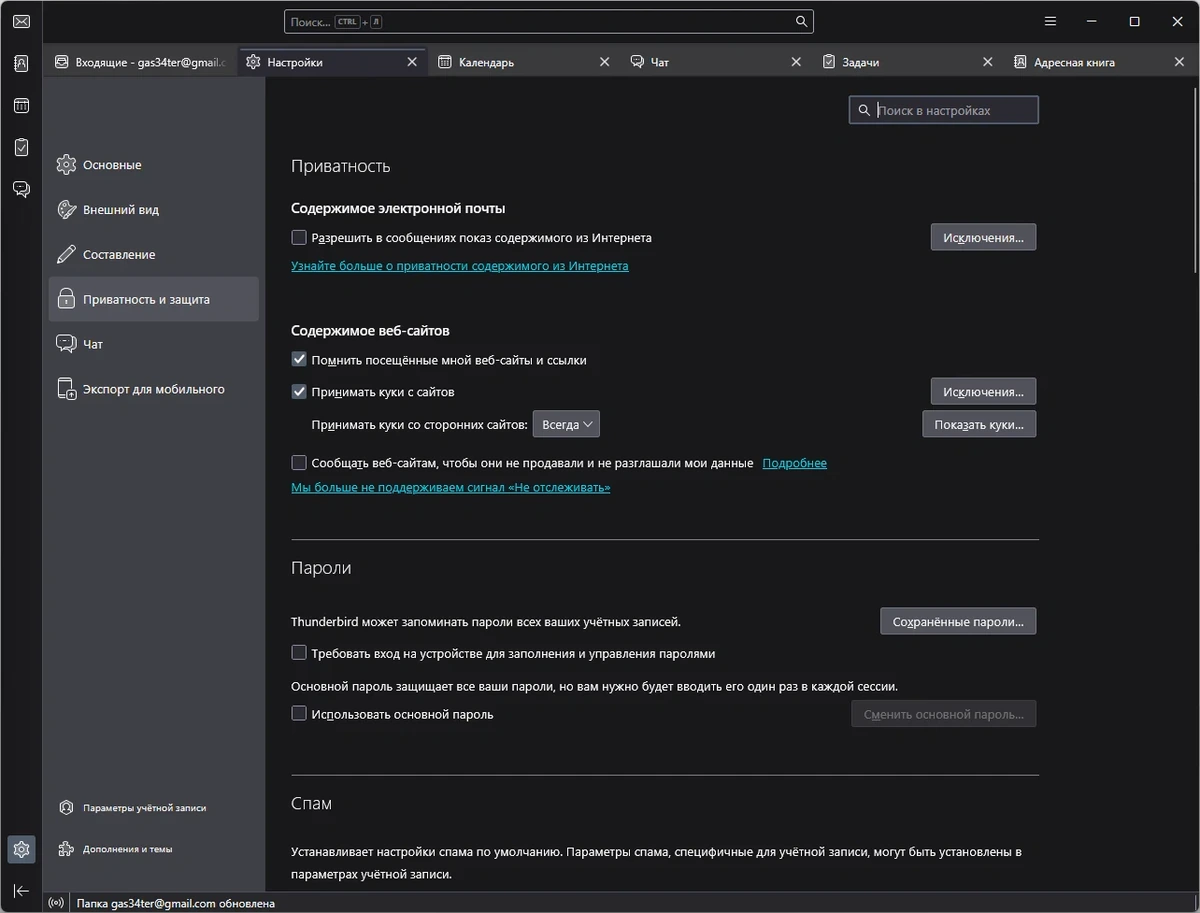This screenshot has width=1200, height=913.
Task: Uncheck Помнить посещённые мной веб-сайты и ссылки
Action: 299,359
